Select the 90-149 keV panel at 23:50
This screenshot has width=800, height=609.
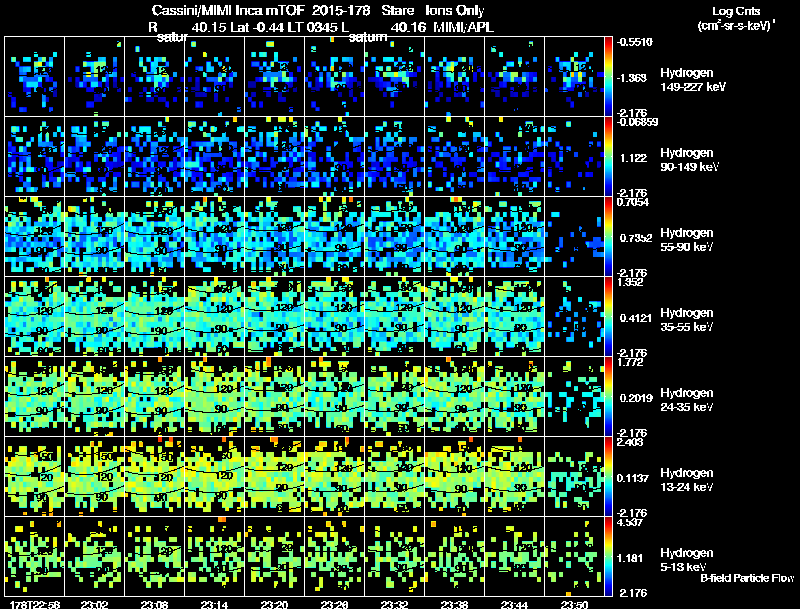click(x=574, y=157)
